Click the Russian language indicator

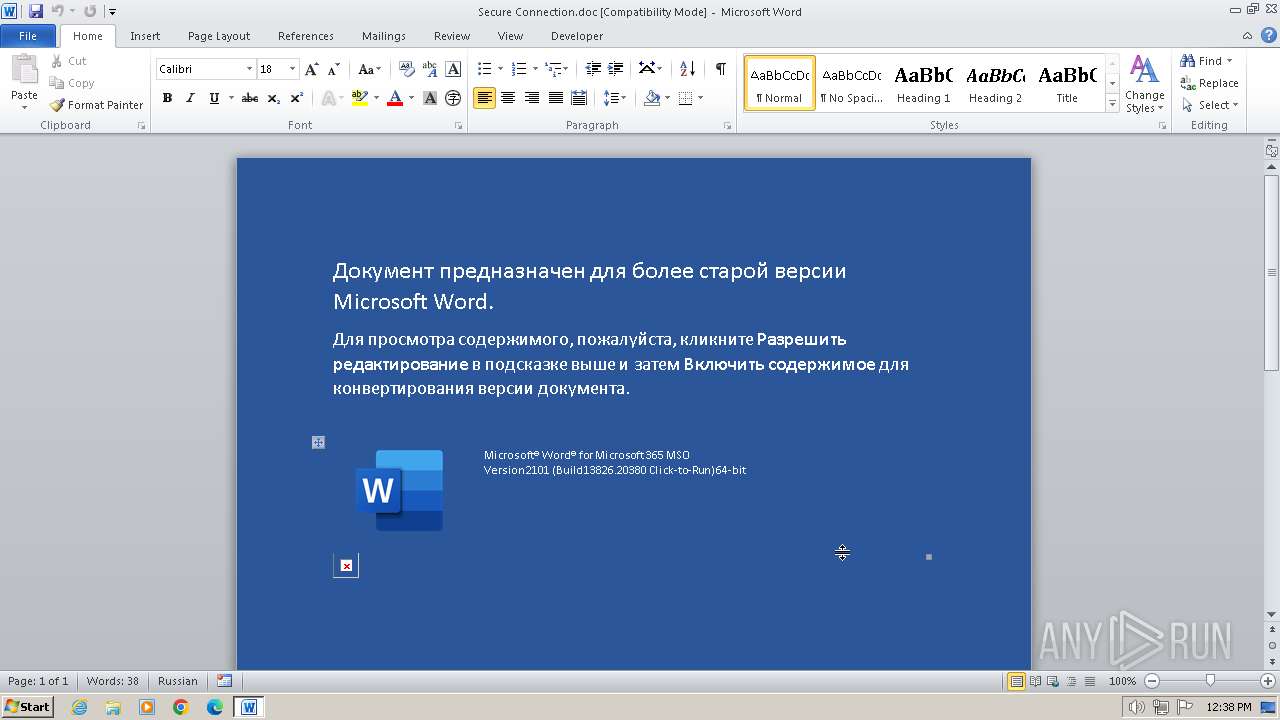click(x=178, y=681)
